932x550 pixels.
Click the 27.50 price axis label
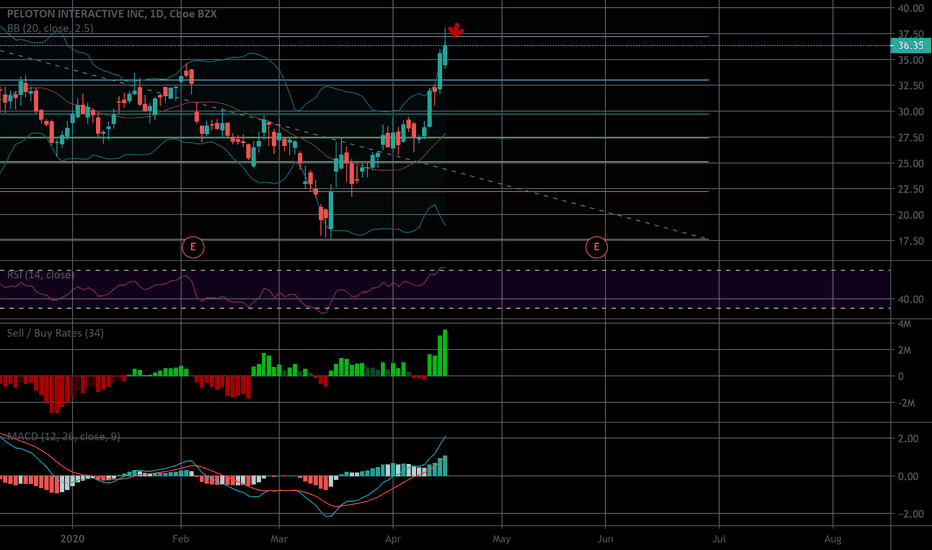(911, 137)
